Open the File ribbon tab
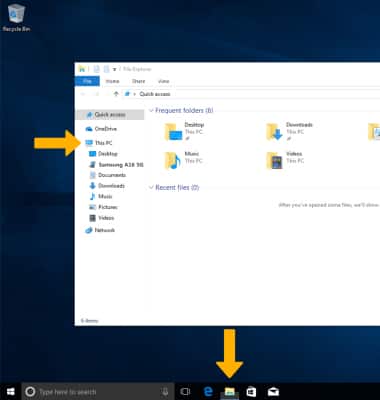 [x=87, y=81]
